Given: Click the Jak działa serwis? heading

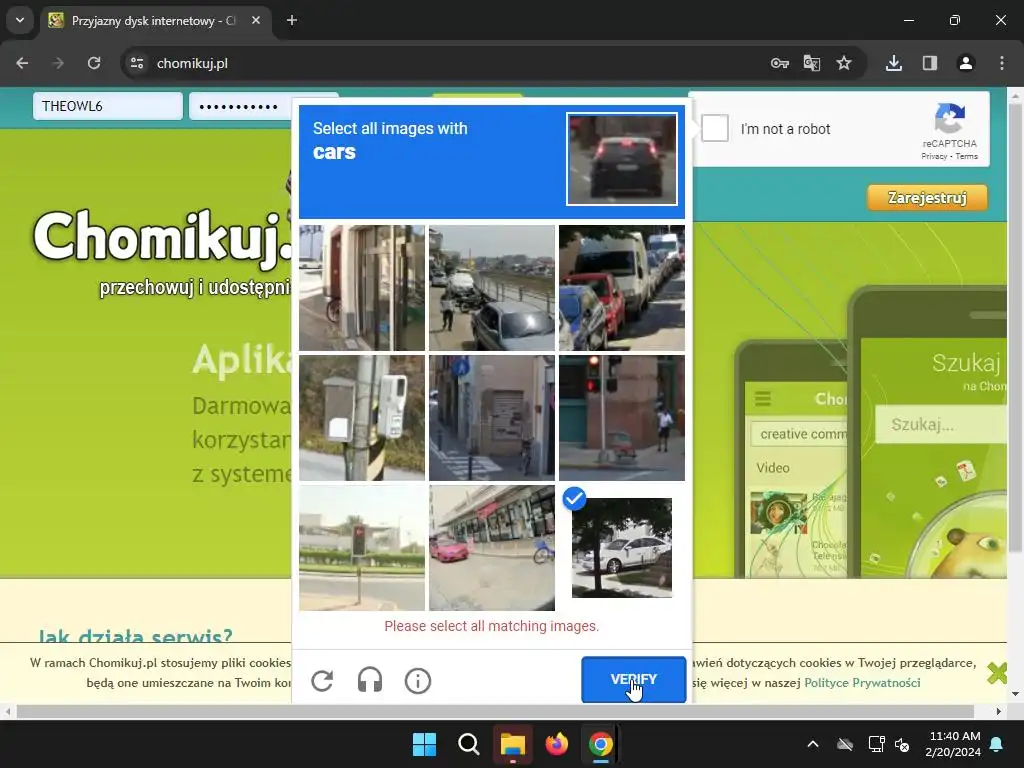Looking at the screenshot, I should tap(135, 635).
